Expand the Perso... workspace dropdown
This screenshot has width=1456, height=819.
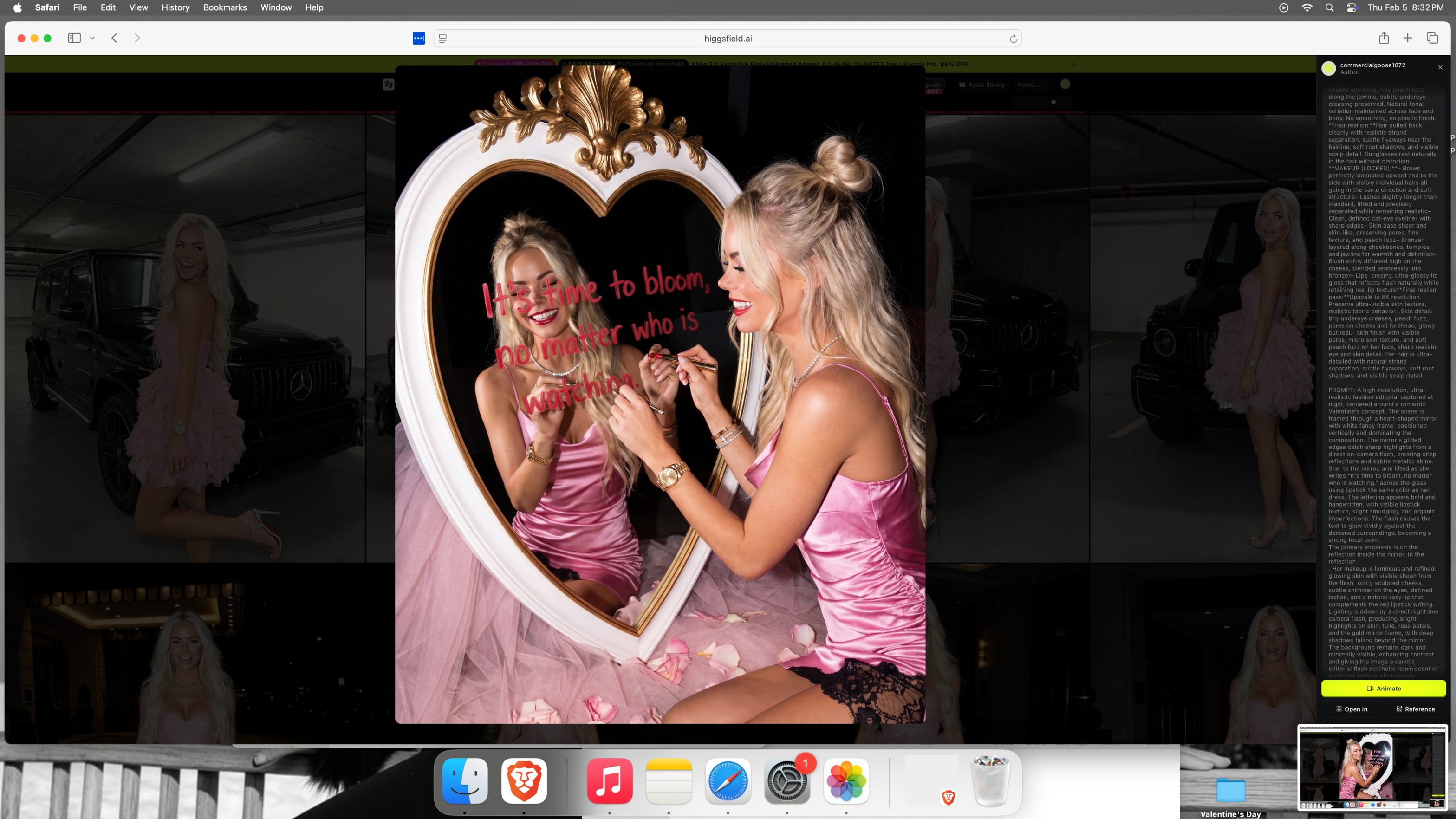tap(1033, 85)
